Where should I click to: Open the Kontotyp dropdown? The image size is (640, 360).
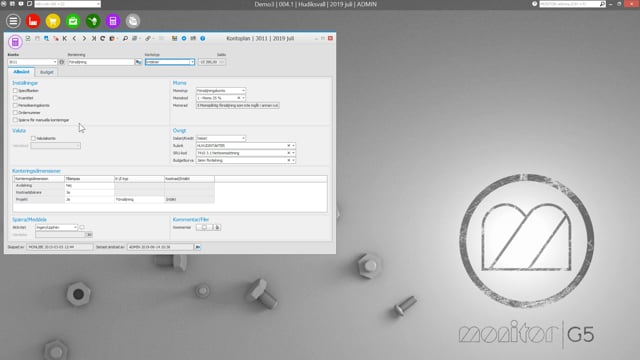(192, 62)
